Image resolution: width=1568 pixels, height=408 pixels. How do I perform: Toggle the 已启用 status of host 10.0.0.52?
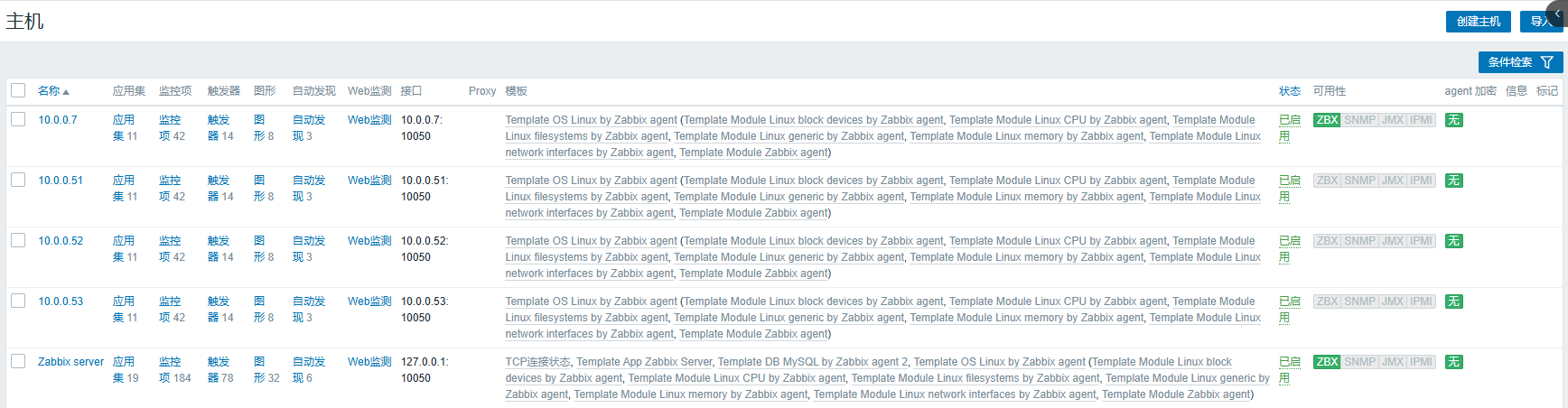click(x=1289, y=249)
